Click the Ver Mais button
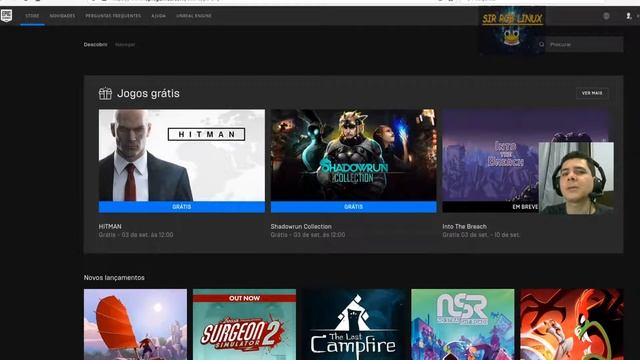Image resolution: width=640 pixels, height=360 pixels. pyautogui.click(x=592, y=93)
